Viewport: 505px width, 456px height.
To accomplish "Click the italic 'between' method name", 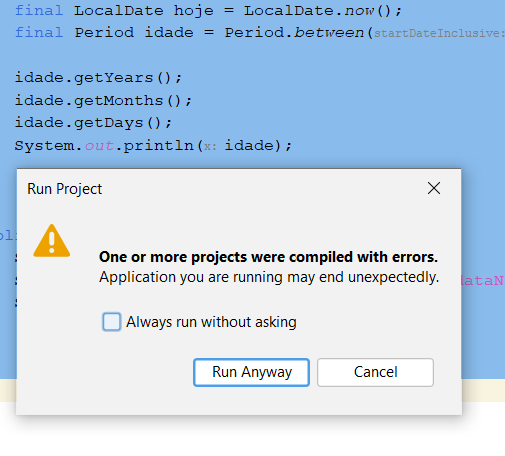I will 329,33.
